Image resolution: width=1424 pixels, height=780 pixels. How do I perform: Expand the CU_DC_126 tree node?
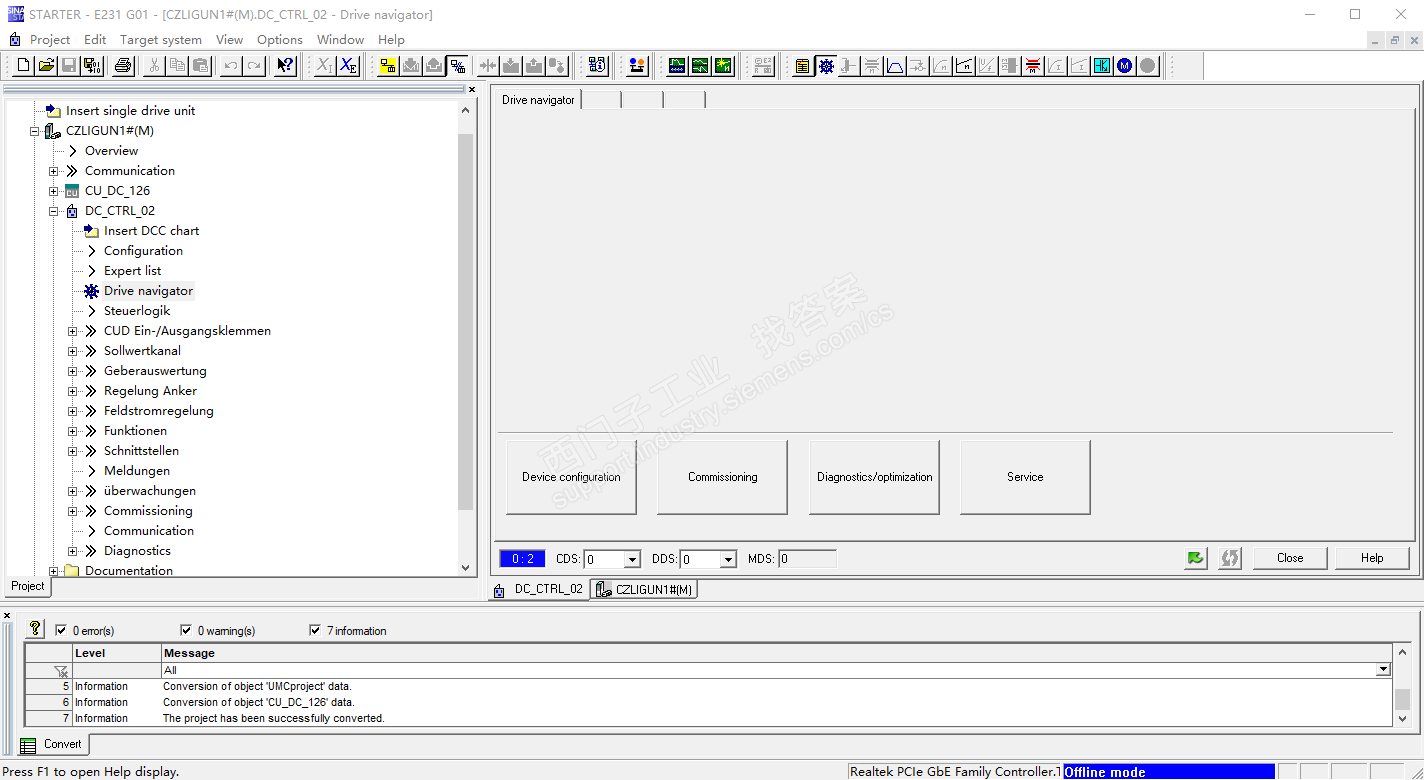[54, 191]
